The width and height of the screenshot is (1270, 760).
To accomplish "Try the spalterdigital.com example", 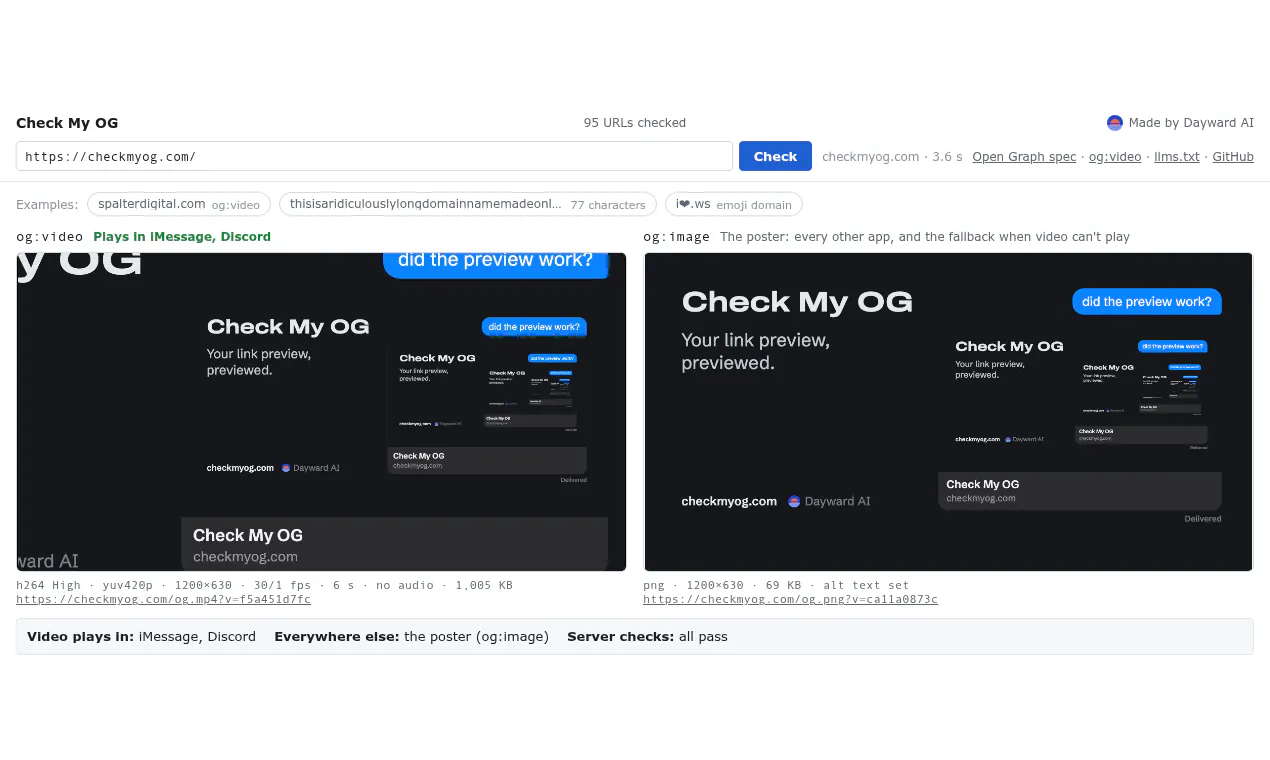I will [179, 204].
